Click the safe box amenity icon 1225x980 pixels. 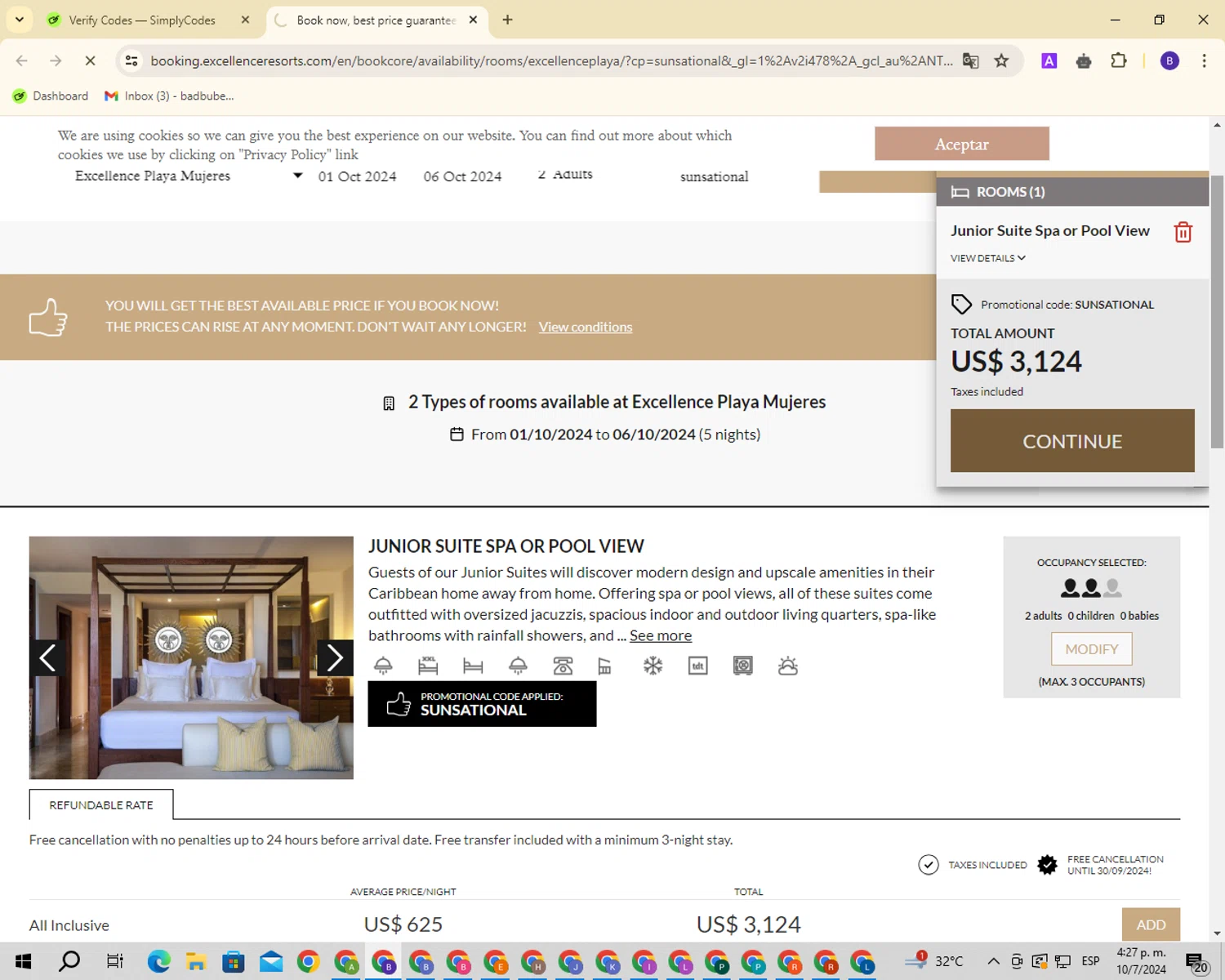click(x=742, y=666)
